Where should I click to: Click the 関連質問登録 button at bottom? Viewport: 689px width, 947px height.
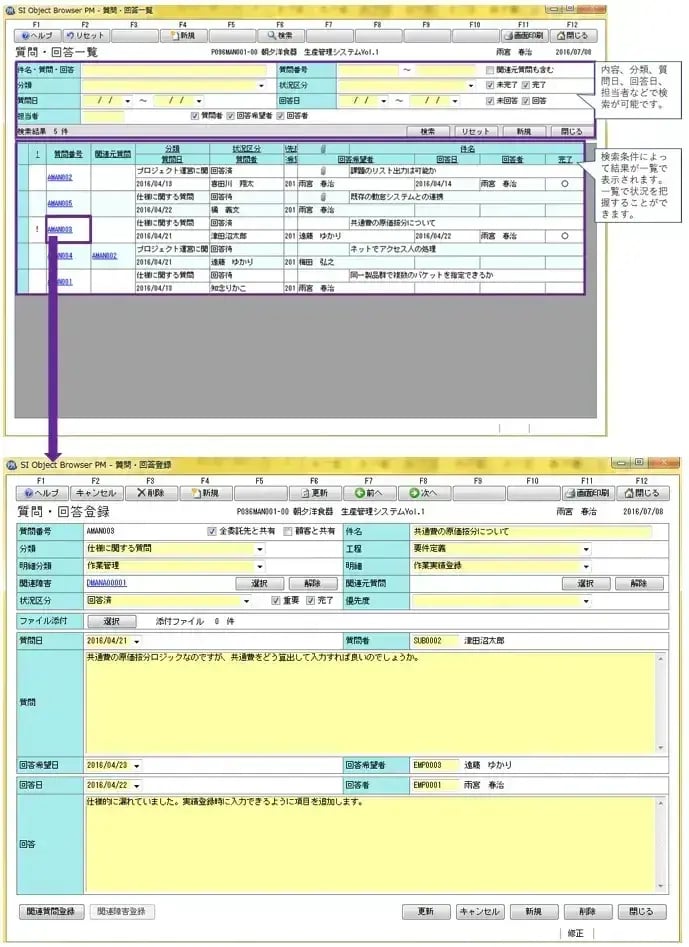pos(52,912)
